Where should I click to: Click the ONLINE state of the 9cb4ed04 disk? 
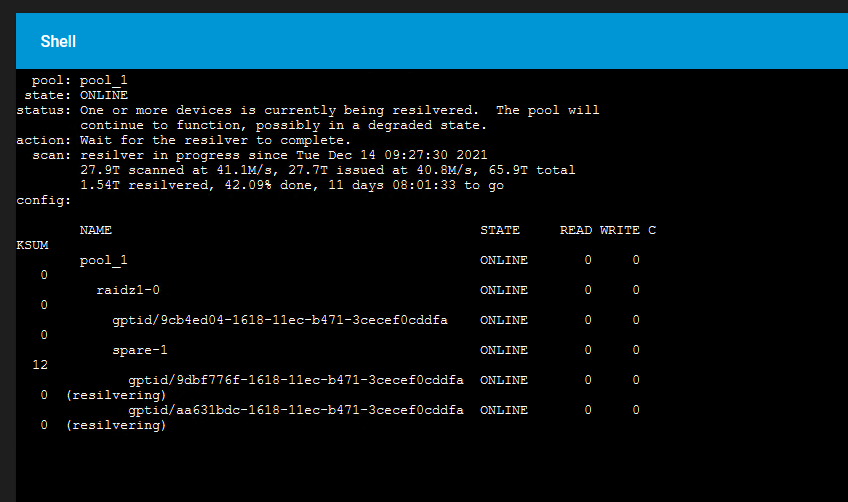(x=504, y=320)
